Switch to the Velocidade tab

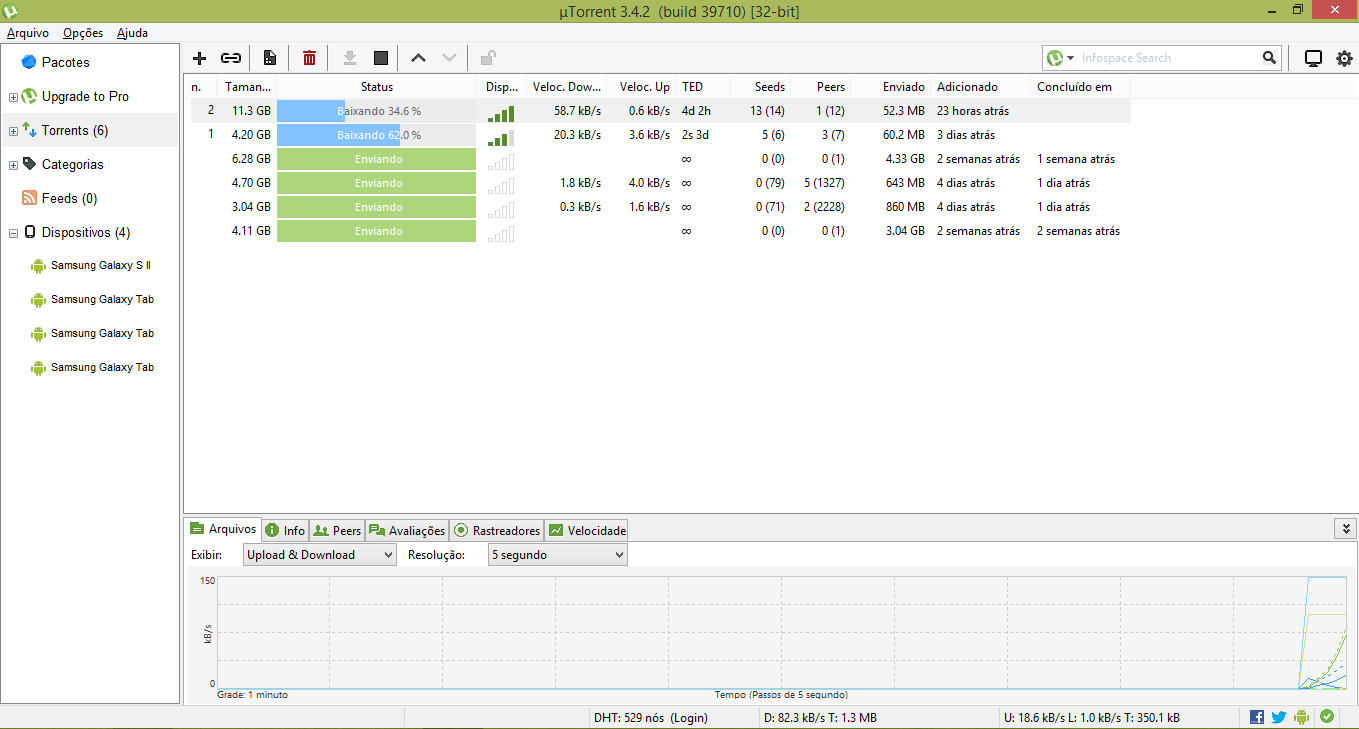point(587,530)
